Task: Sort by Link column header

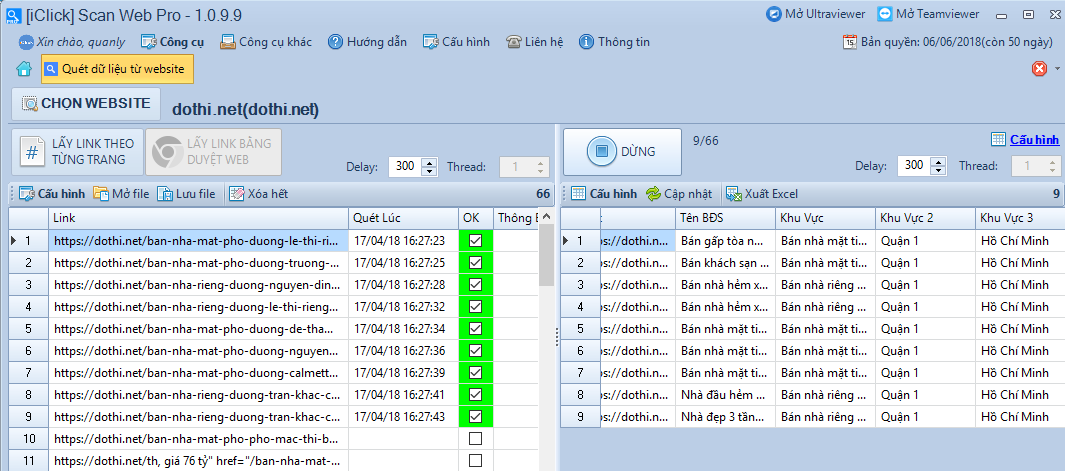Action: tap(198, 218)
